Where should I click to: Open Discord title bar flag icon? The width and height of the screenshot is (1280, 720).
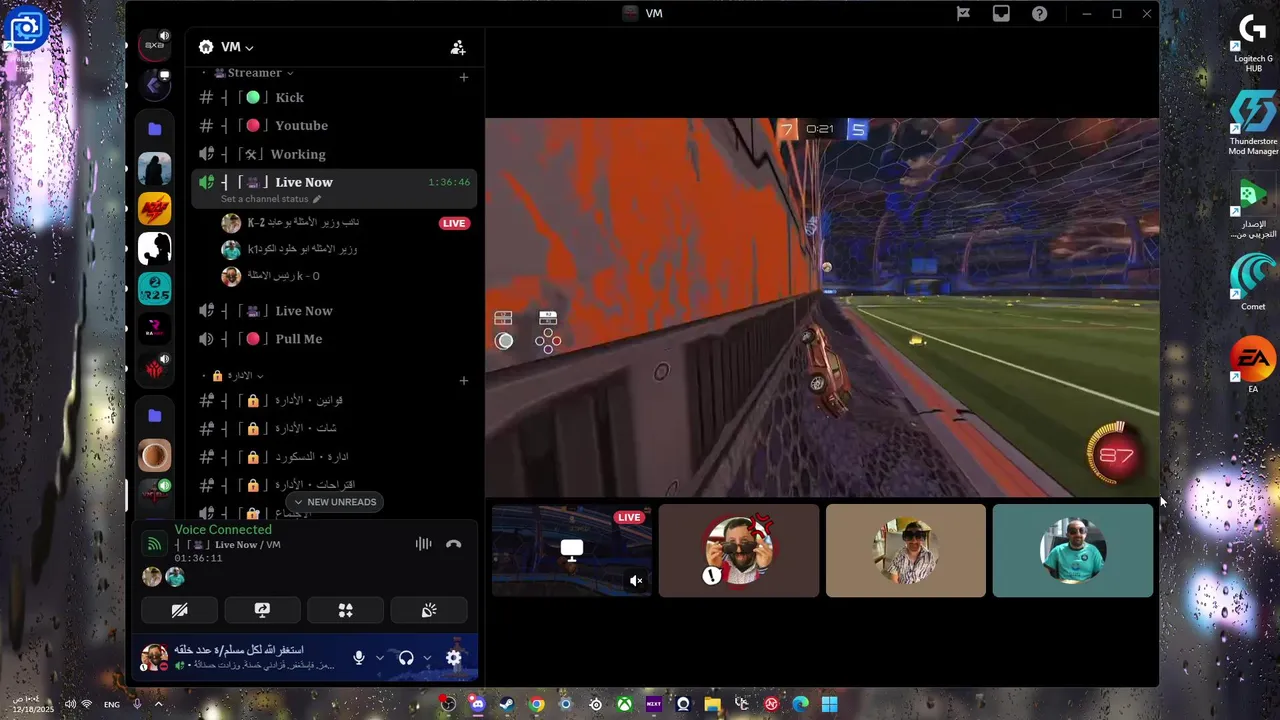[963, 13]
